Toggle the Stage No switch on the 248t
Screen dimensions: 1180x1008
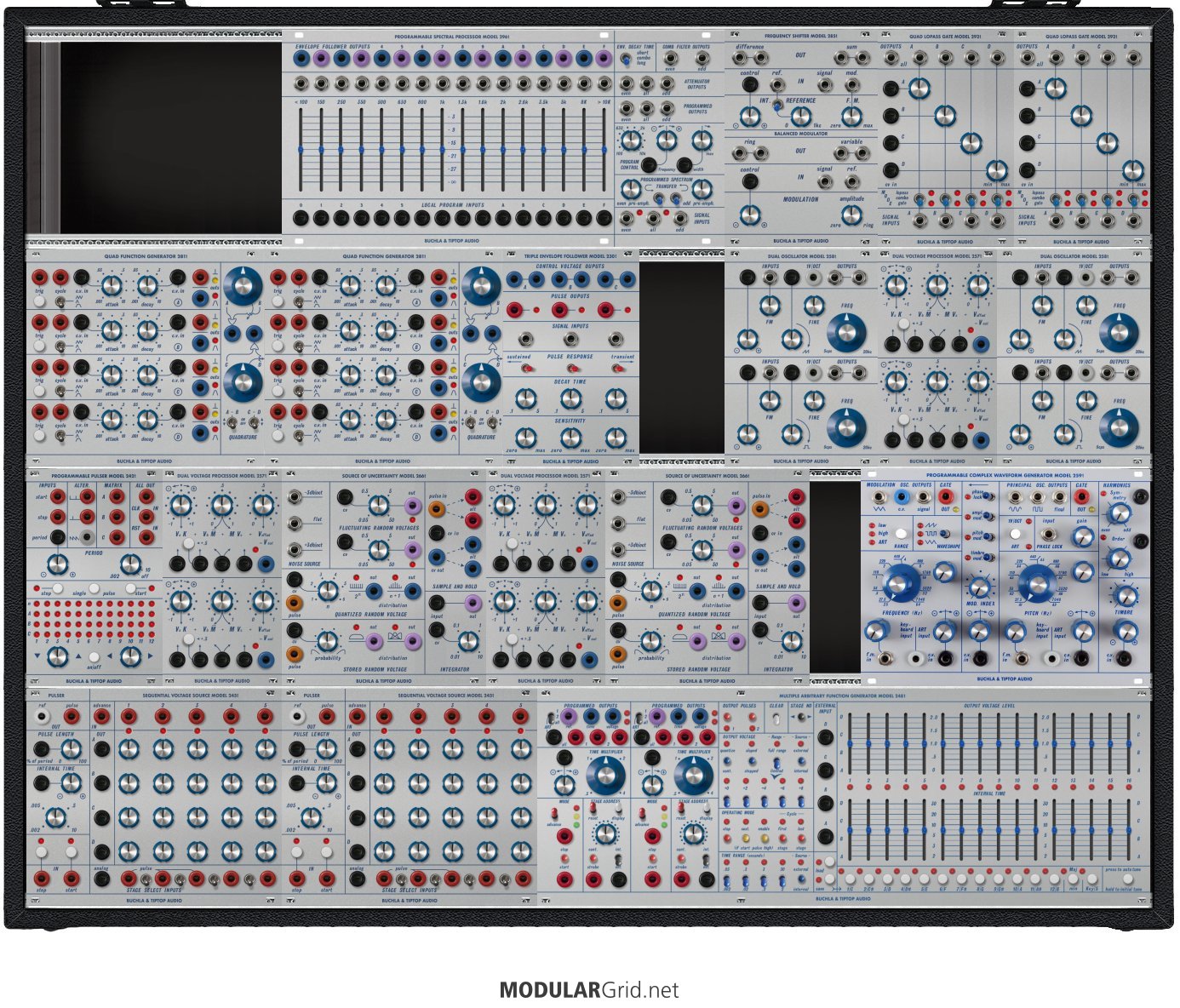pyautogui.click(x=800, y=718)
